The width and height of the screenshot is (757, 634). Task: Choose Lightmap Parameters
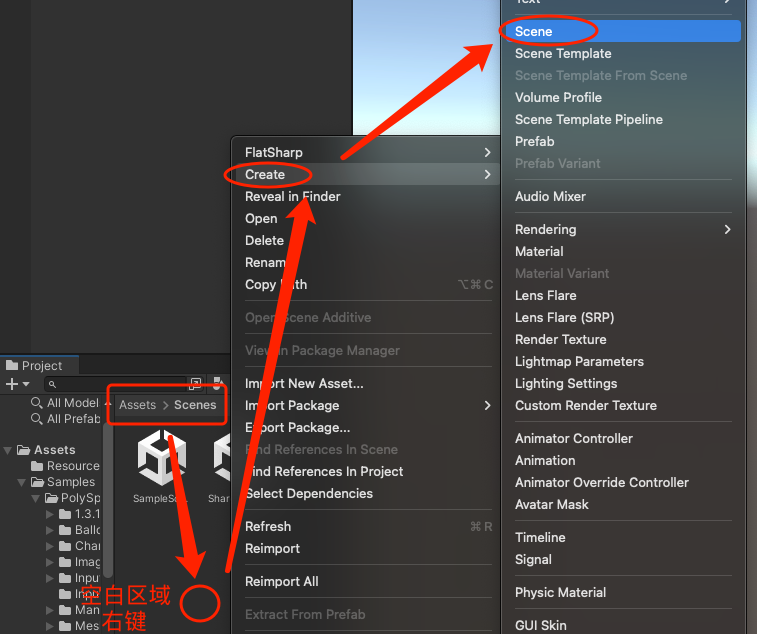622,361
